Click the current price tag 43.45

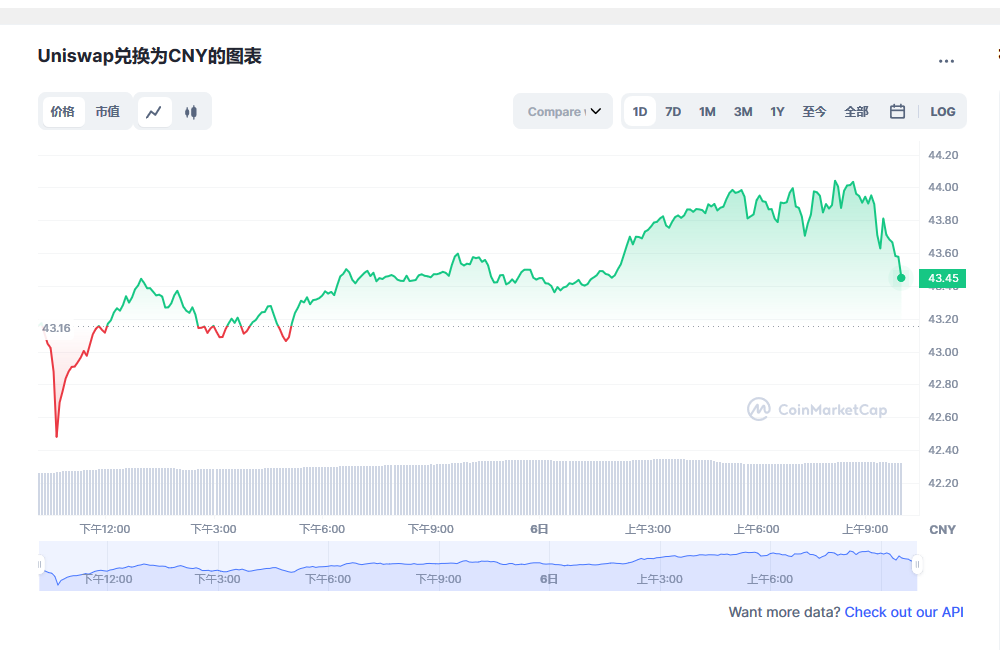[x=943, y=278]
